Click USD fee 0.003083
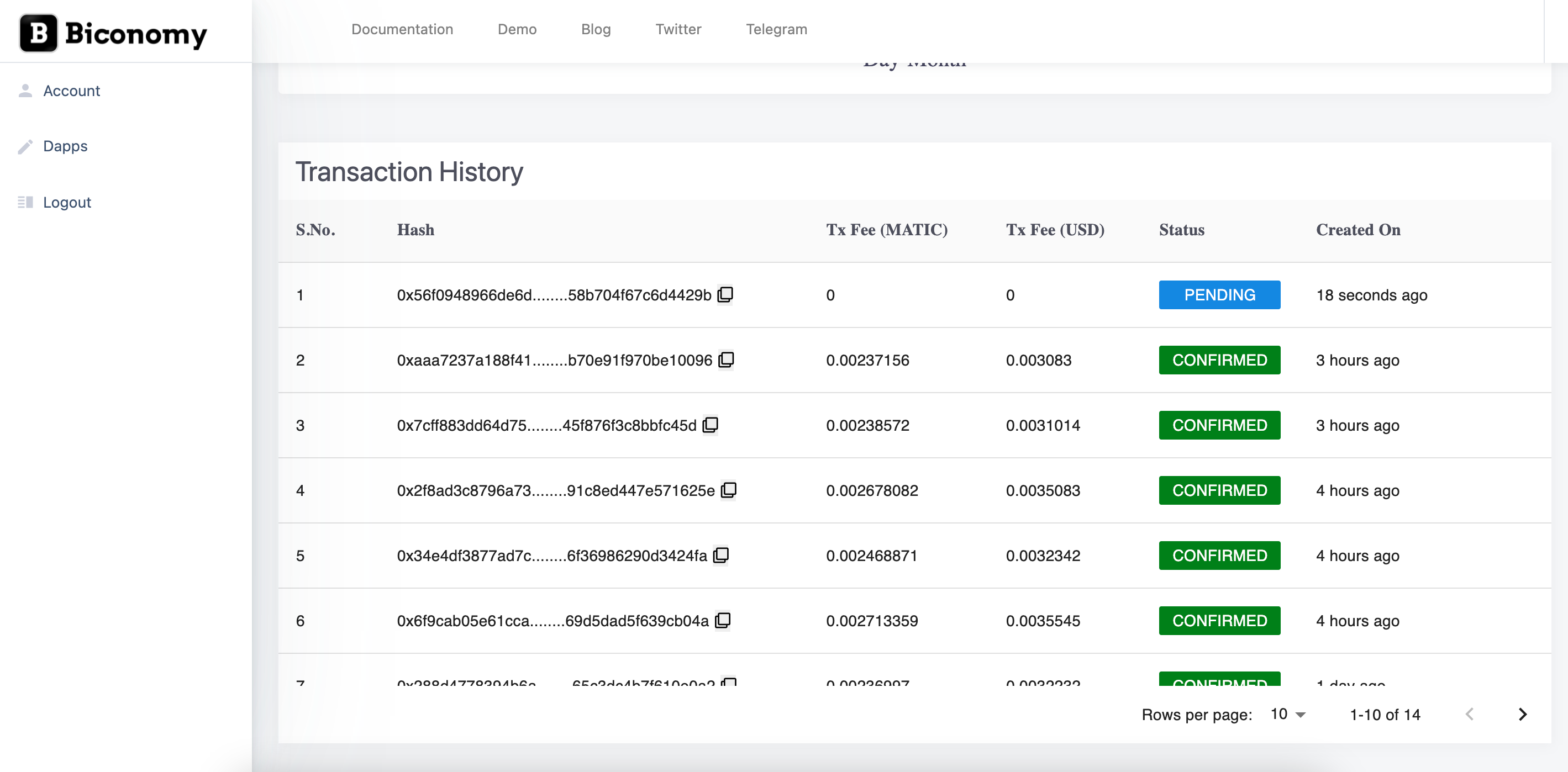1568x772 pixels. click(x=1039, y=360)
